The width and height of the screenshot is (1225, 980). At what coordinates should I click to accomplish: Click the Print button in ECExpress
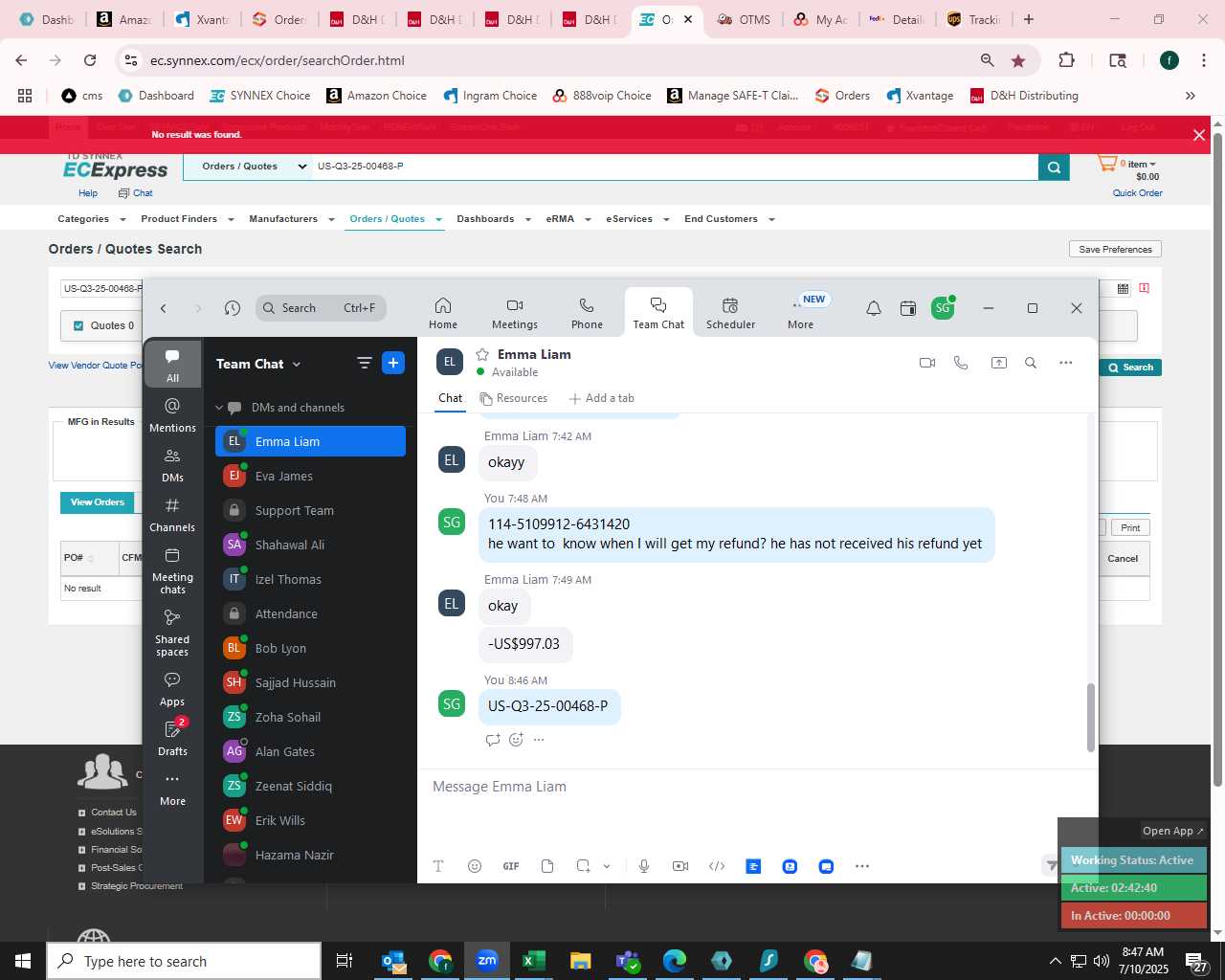(1130, 527)
